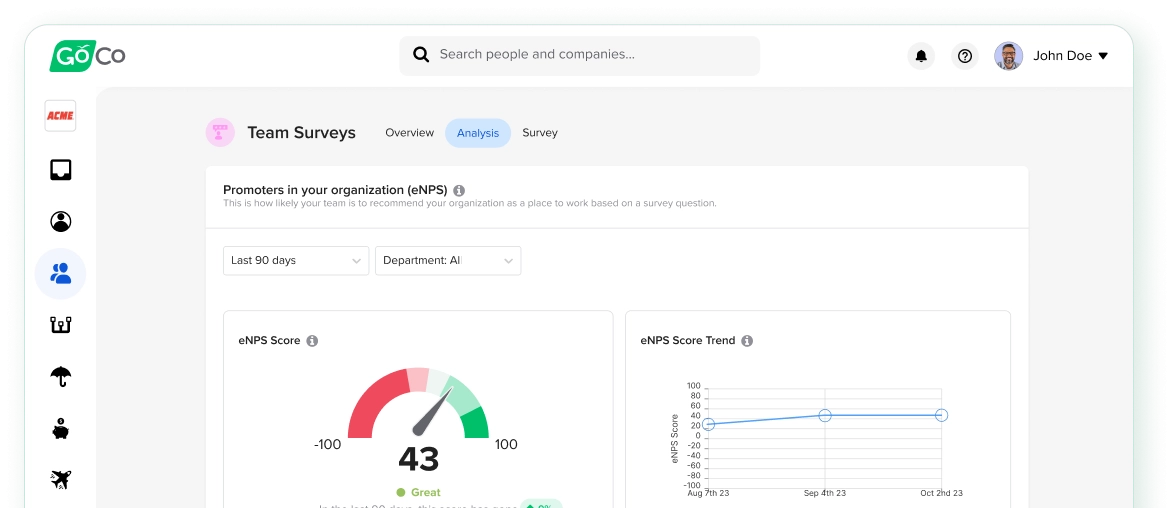Click the eNPS gauge needle
Screen dimensions: 1174x508
point(433,412)
